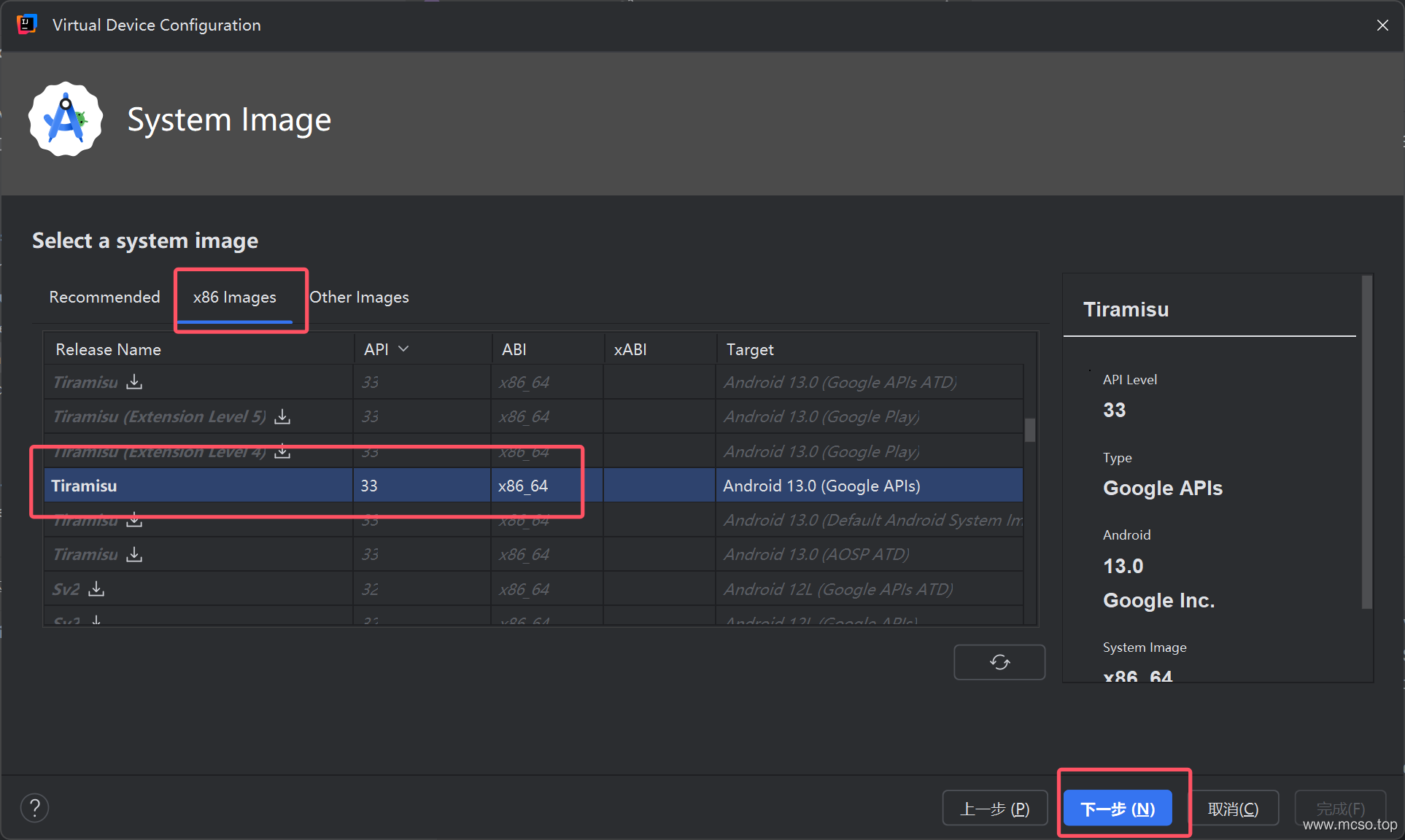Go to previous step 上一步 (P)
Viewport: 1405px width, 840px height.
coord(995,809)
